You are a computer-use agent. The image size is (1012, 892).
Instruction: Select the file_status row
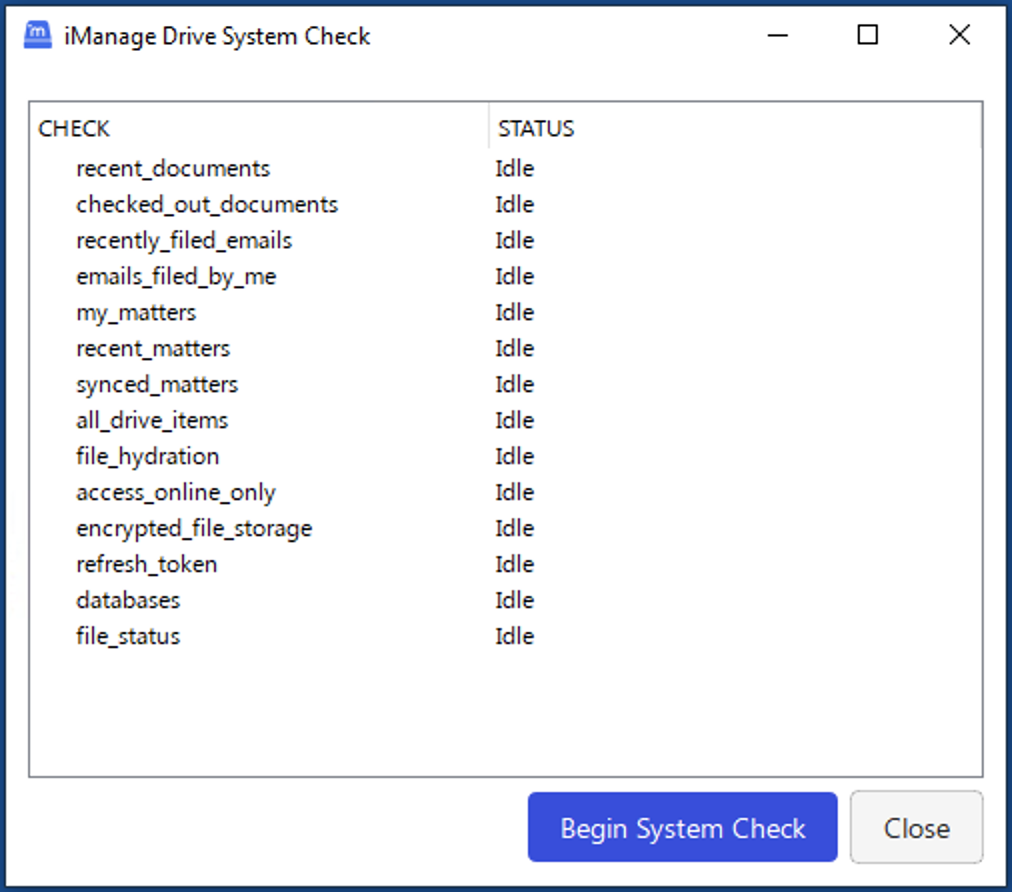pos(128,636)
